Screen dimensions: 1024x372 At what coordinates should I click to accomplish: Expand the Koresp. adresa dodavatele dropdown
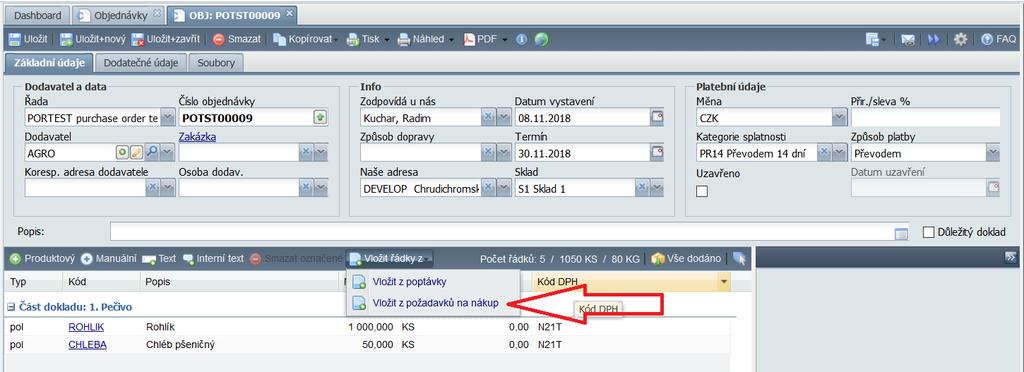167,188
